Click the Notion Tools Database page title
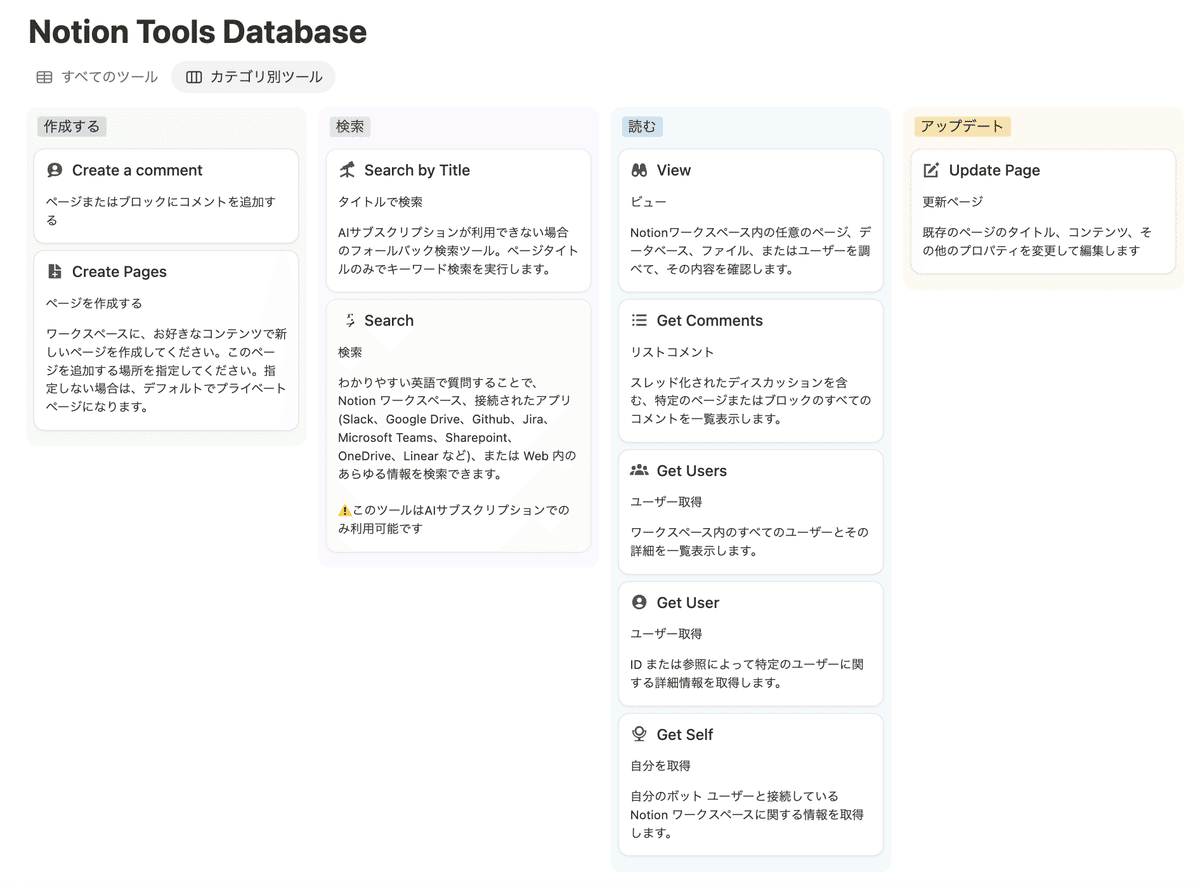The height and width of the screenshot is (885, 1200). tap(198, 32)
